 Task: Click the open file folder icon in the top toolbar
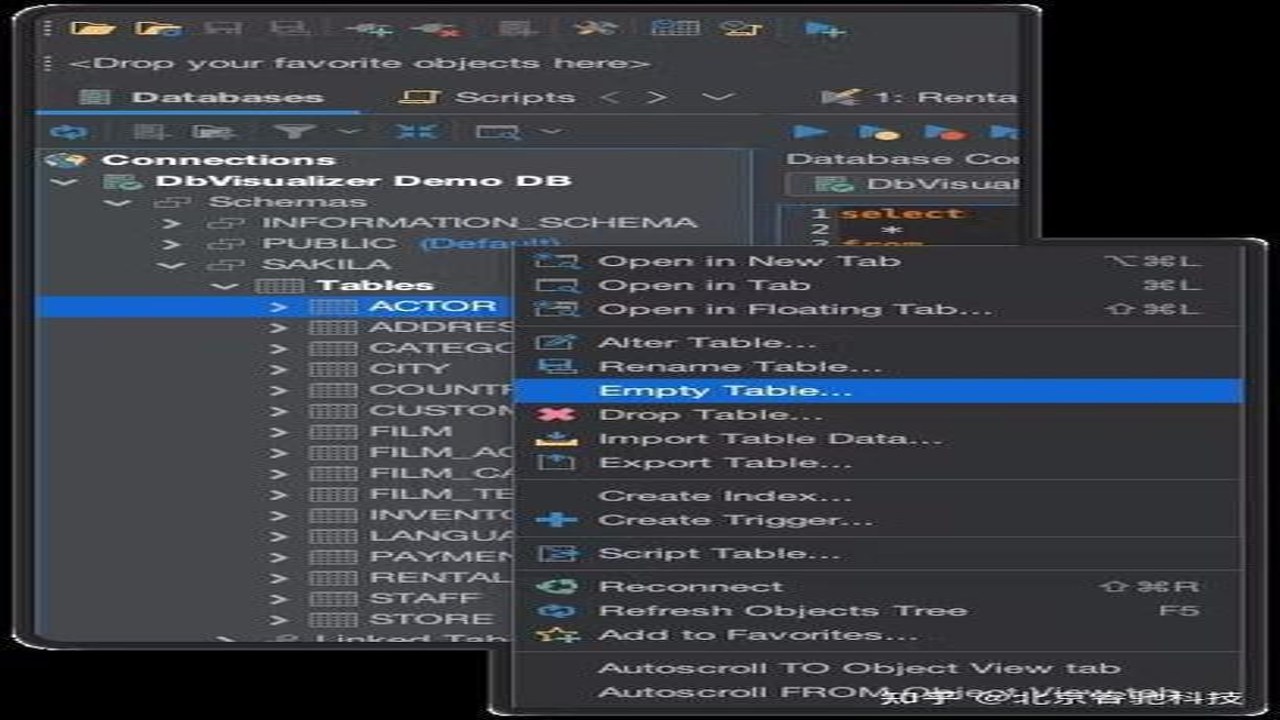tap(92, 28)
